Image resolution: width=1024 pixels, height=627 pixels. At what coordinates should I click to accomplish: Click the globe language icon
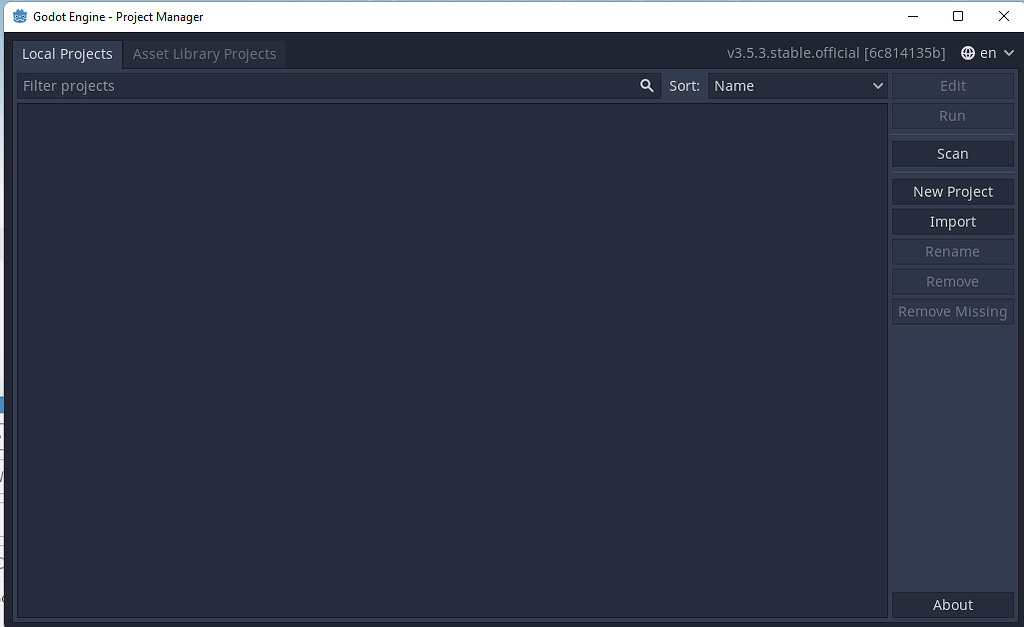click(x=968, y=53)
